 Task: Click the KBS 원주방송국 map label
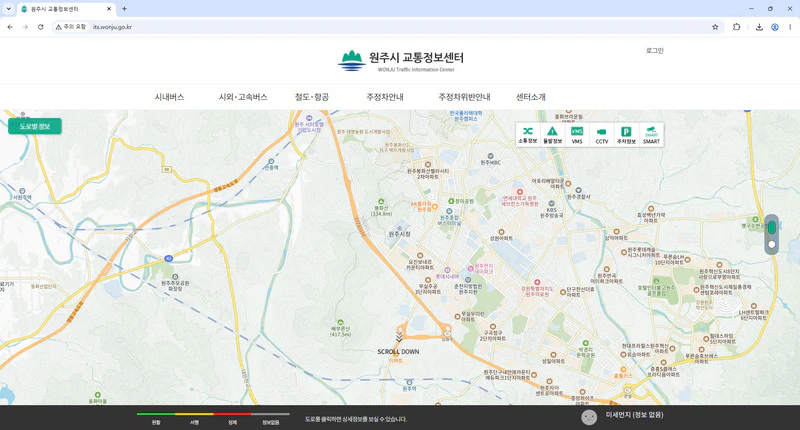(552, 213)
